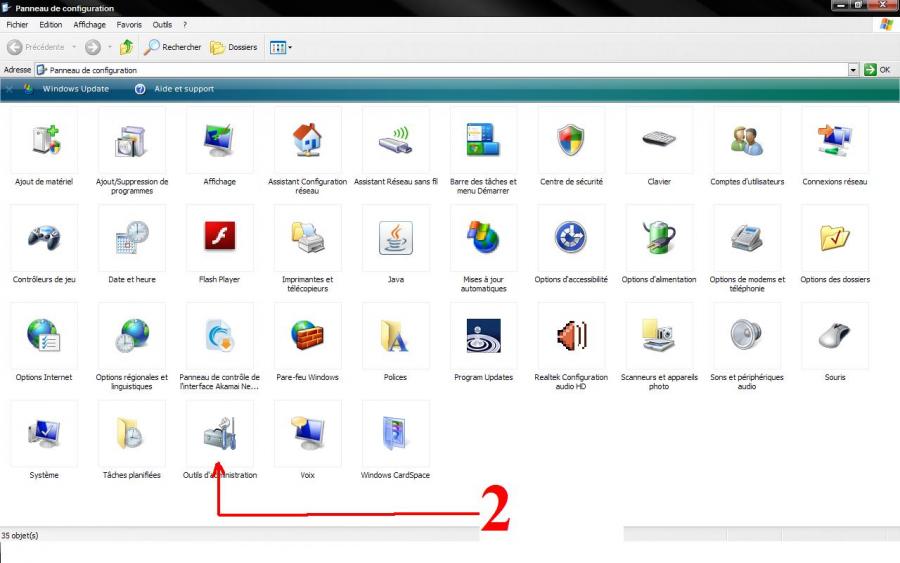Viewport: 900px width, 563px height.
Task: Open the Flash Player settings icon
Action: point(219,238)
